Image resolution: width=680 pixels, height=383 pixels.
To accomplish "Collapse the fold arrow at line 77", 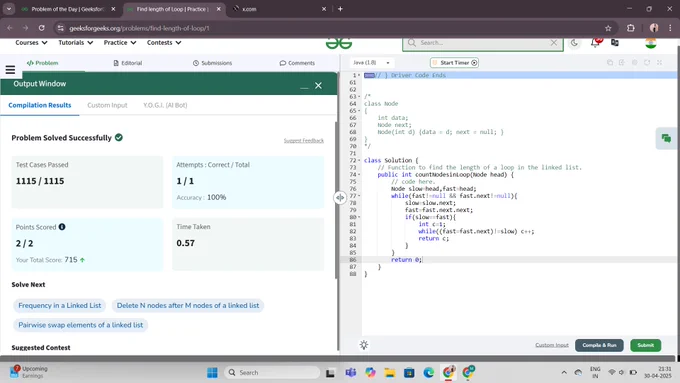I will (359, 196).
